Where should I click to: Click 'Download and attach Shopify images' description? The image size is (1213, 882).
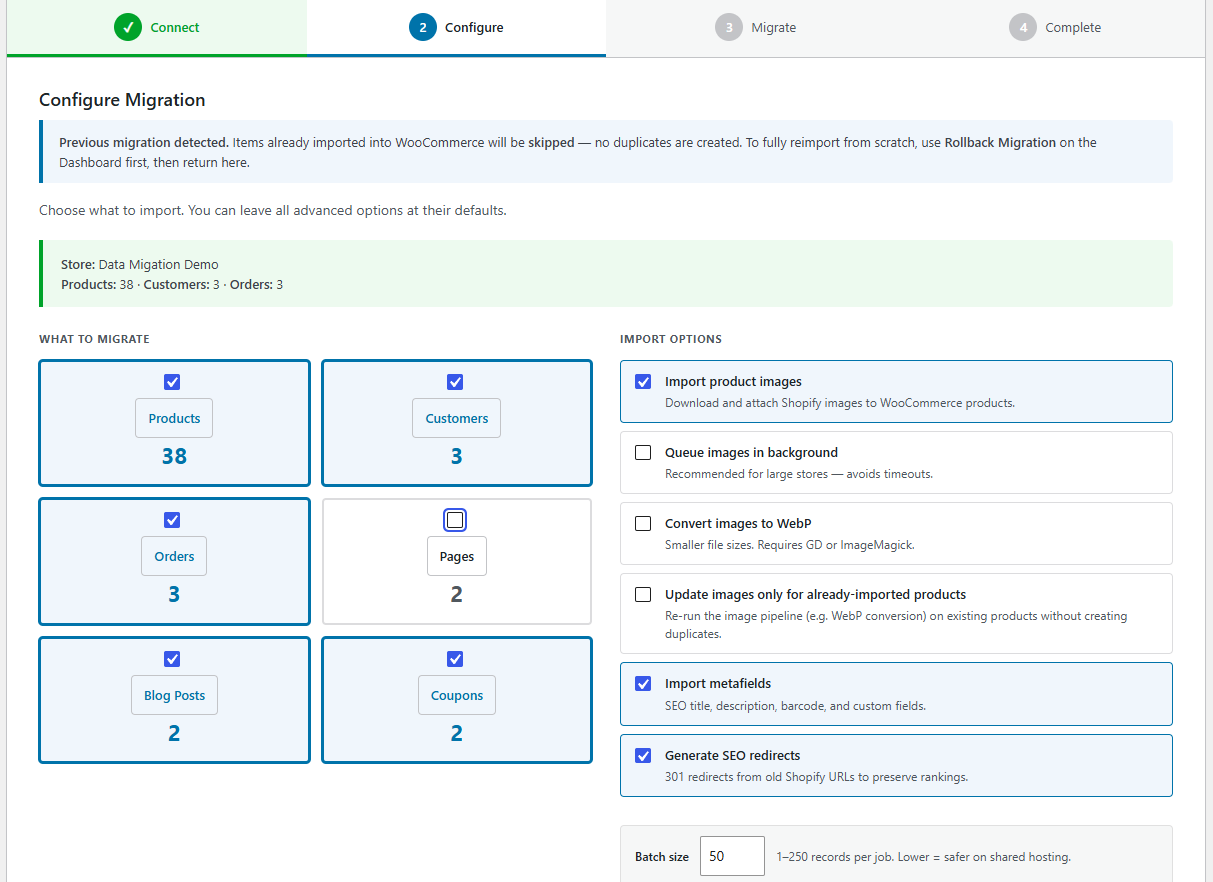tap(840, 403)
